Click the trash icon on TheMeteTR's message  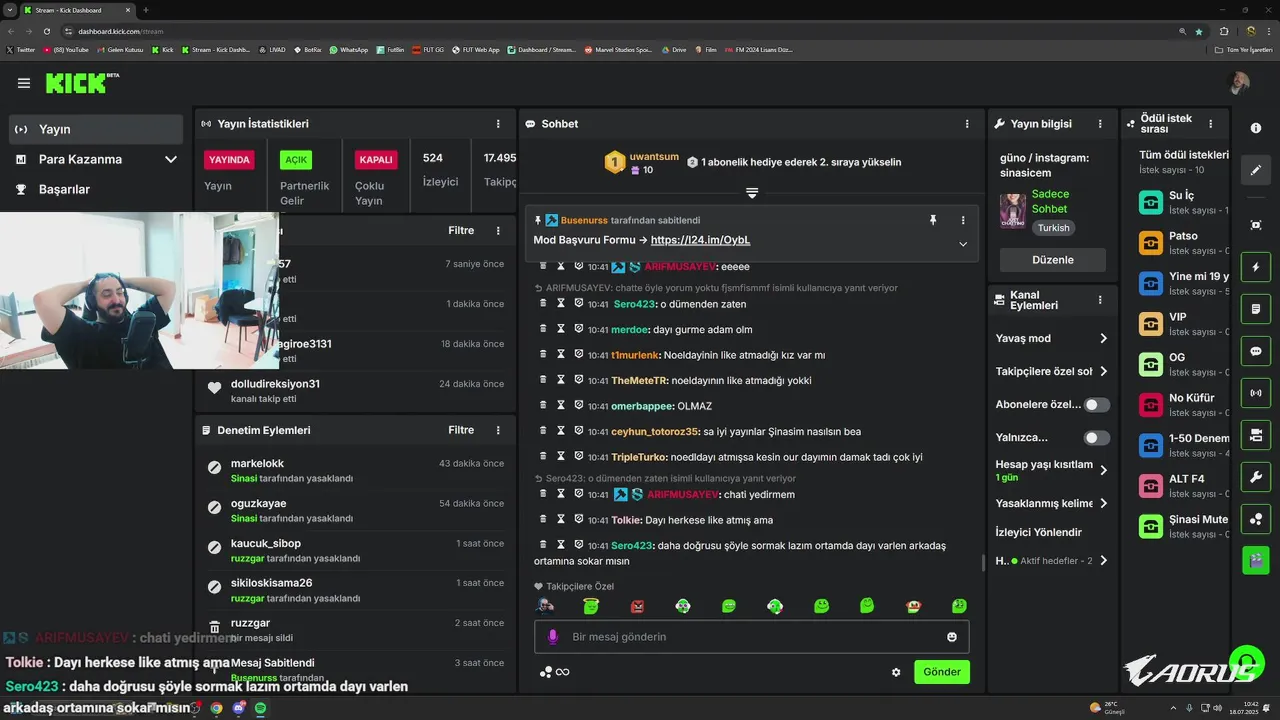(x=544, y=380)
